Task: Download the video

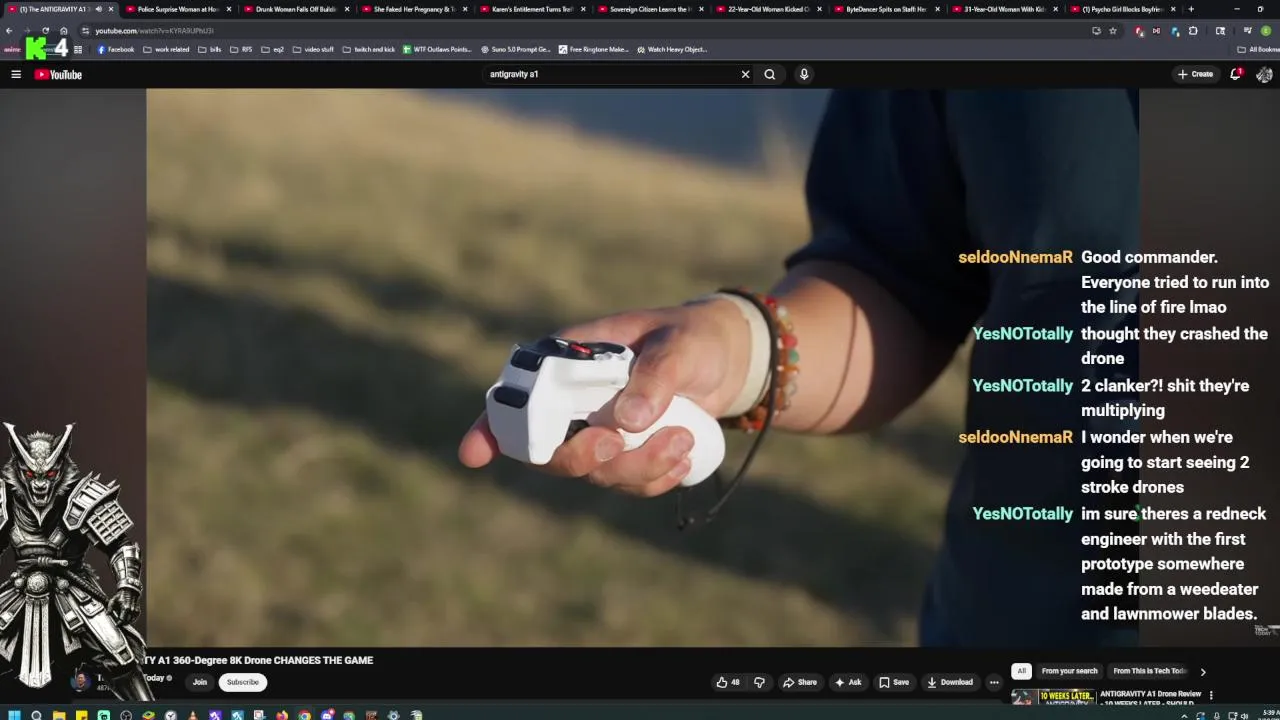Action: pyautogui.click(x=950, y=682)
